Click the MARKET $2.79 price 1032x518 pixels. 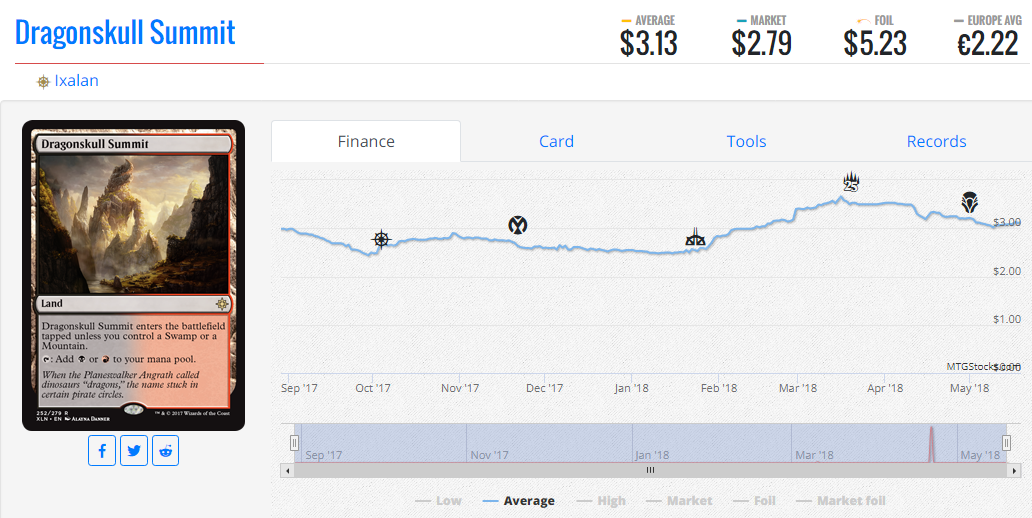tap(761, 37)
